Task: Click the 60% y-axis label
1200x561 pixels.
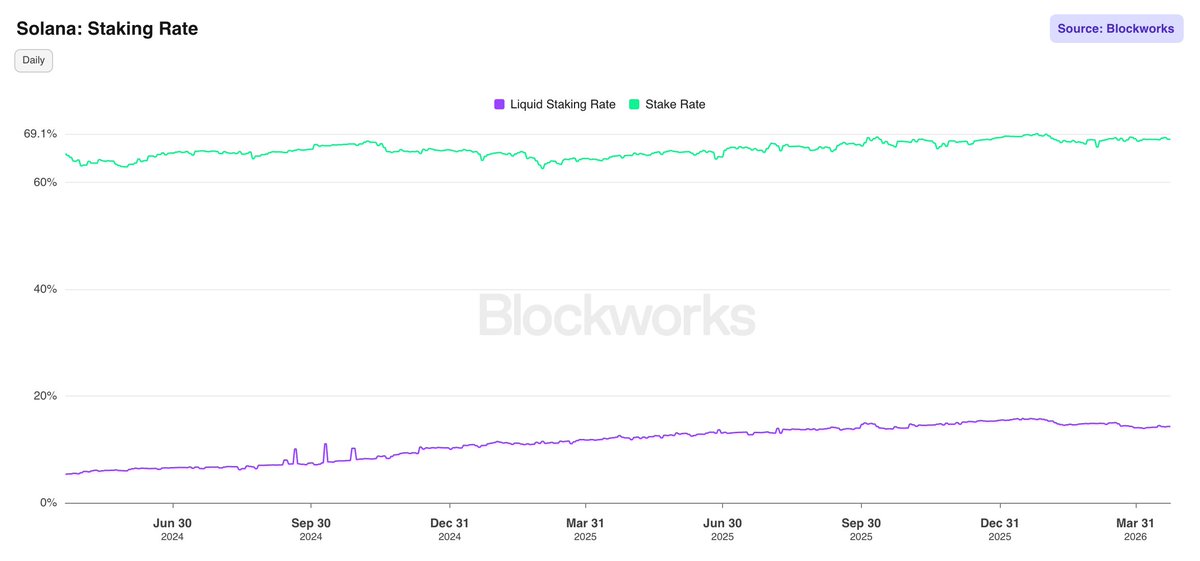Action: pyautogui.click(x=46, y=183)
